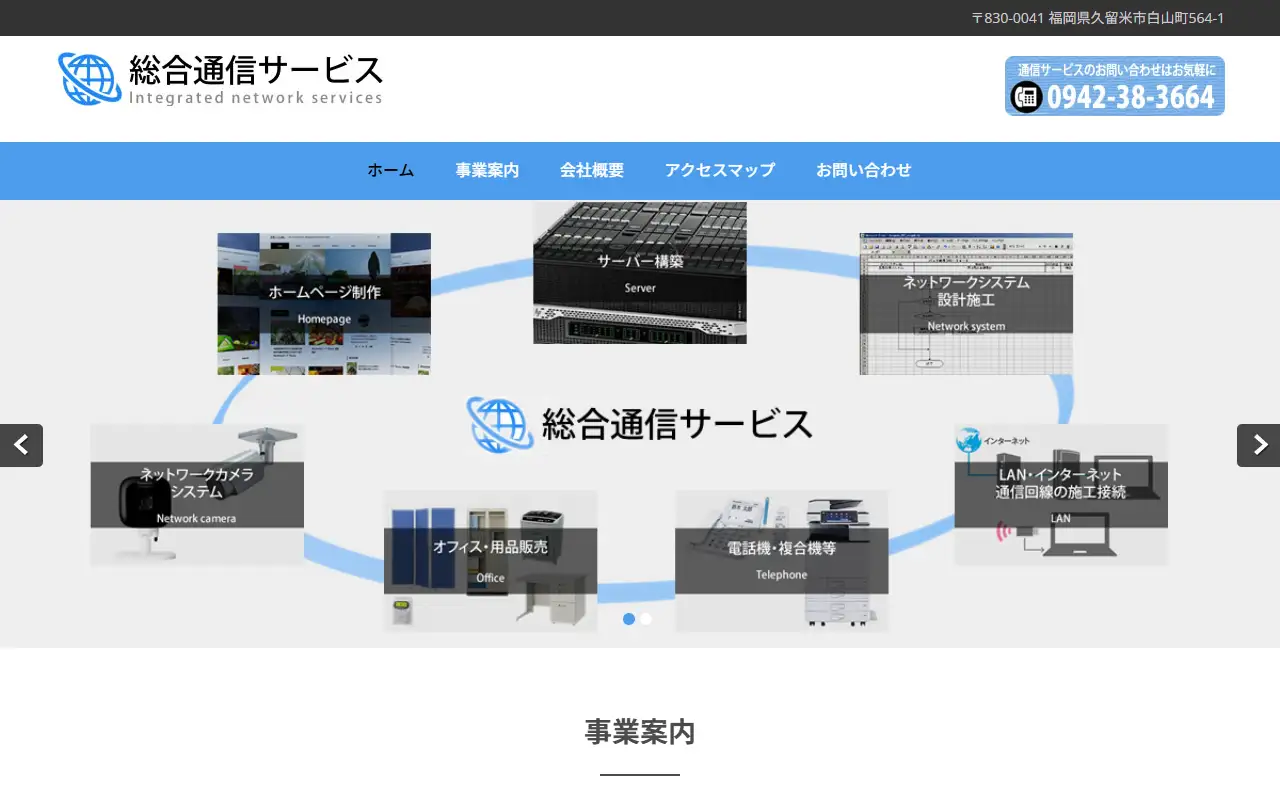1280x800 pixels.
Task: Select the second slider pagination dot
Action: coord(646,619)
